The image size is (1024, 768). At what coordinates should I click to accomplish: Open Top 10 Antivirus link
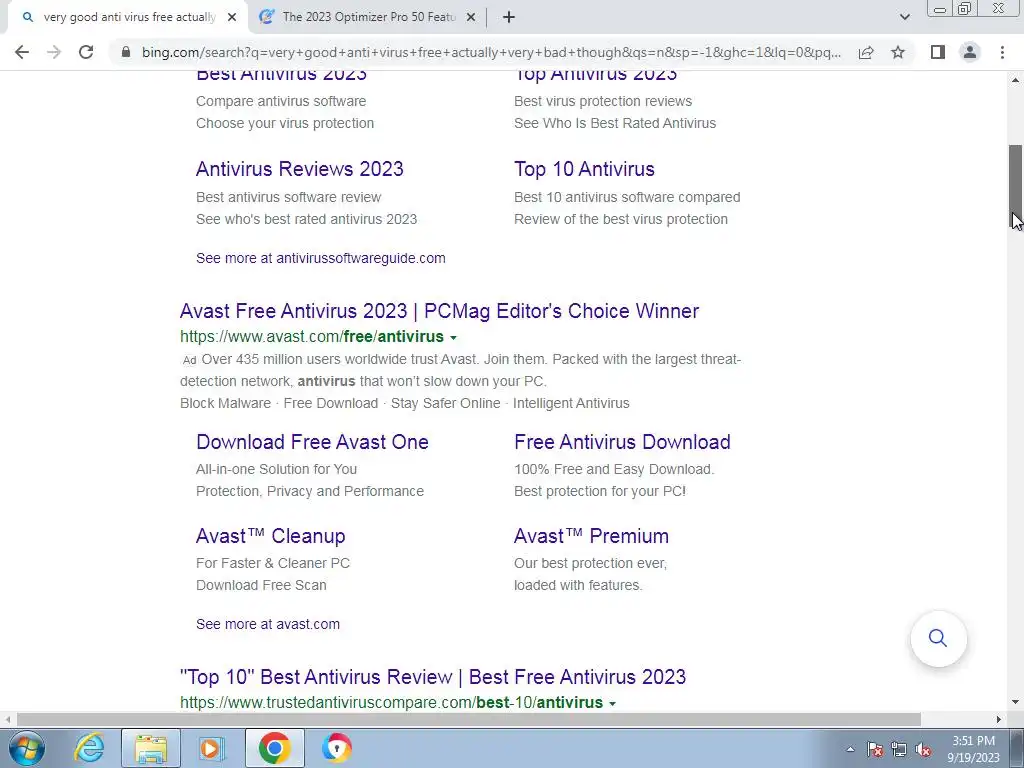click(584, 169)
